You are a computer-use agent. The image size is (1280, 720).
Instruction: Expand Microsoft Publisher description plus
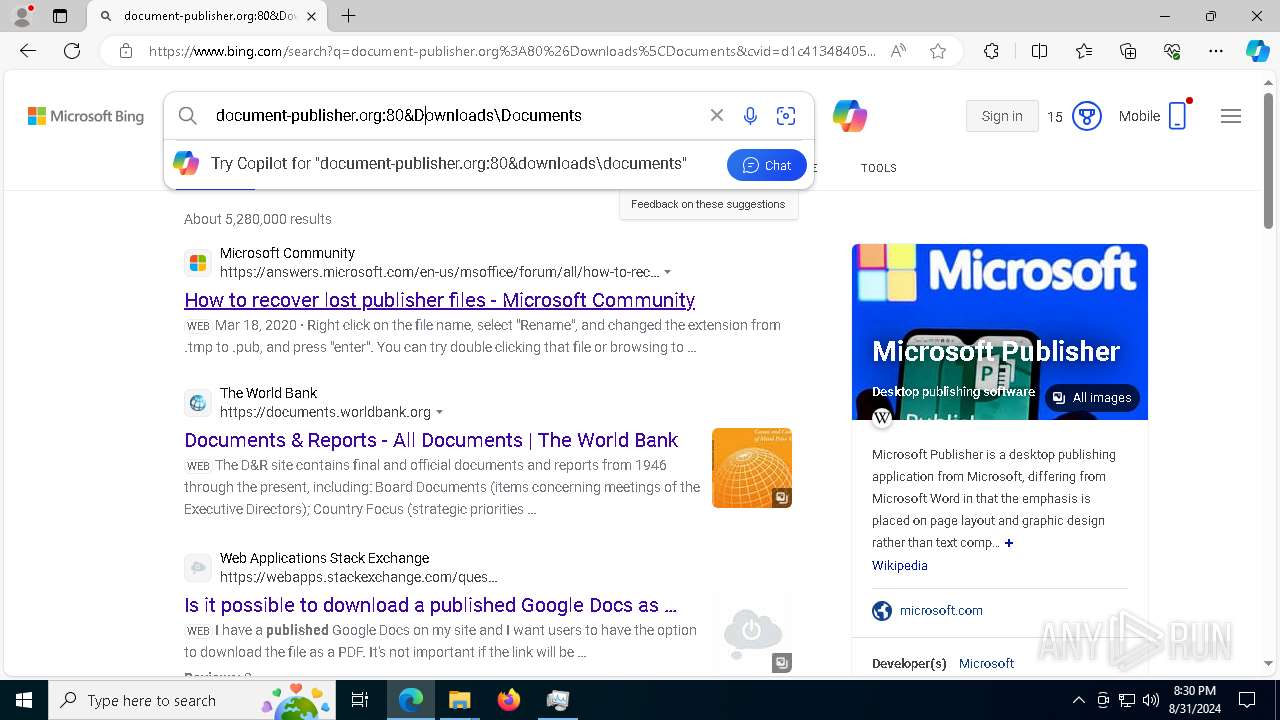point(1009,543)
